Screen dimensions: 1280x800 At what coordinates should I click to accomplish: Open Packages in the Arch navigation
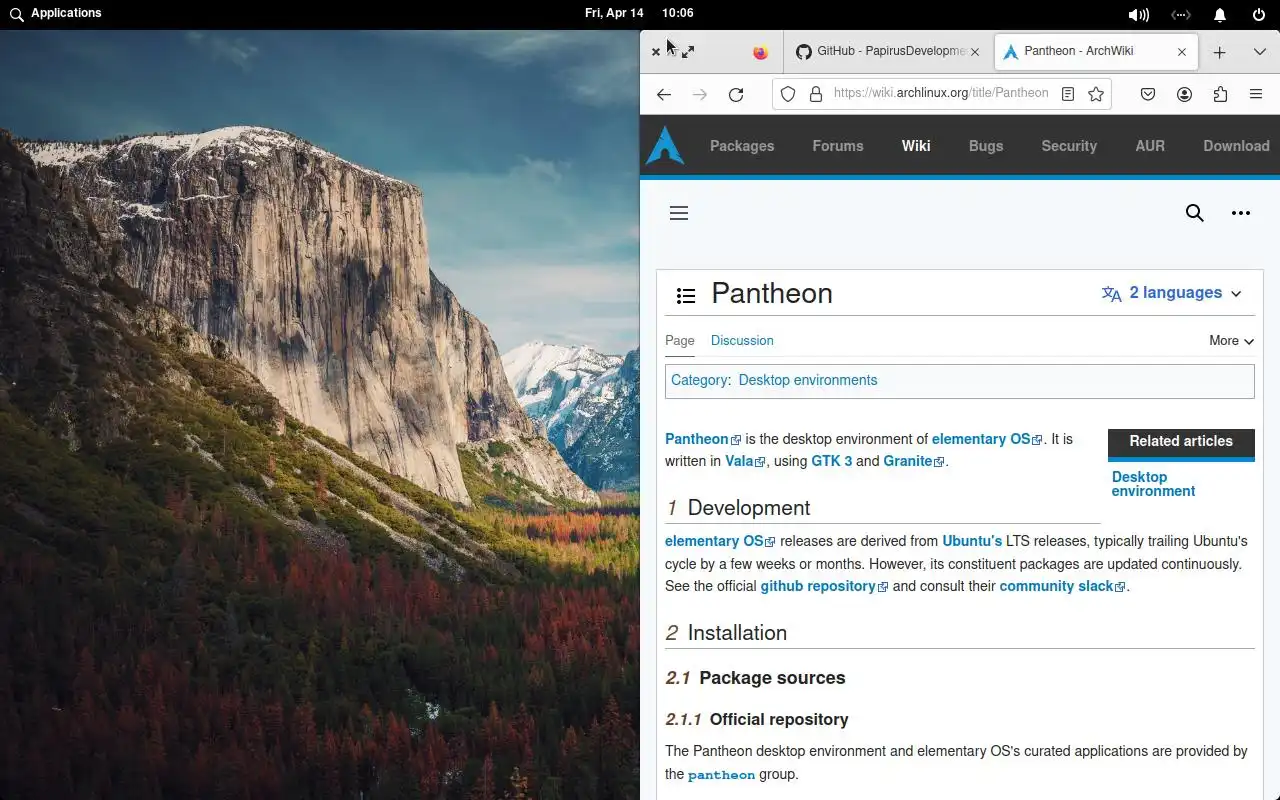[742, 146]
